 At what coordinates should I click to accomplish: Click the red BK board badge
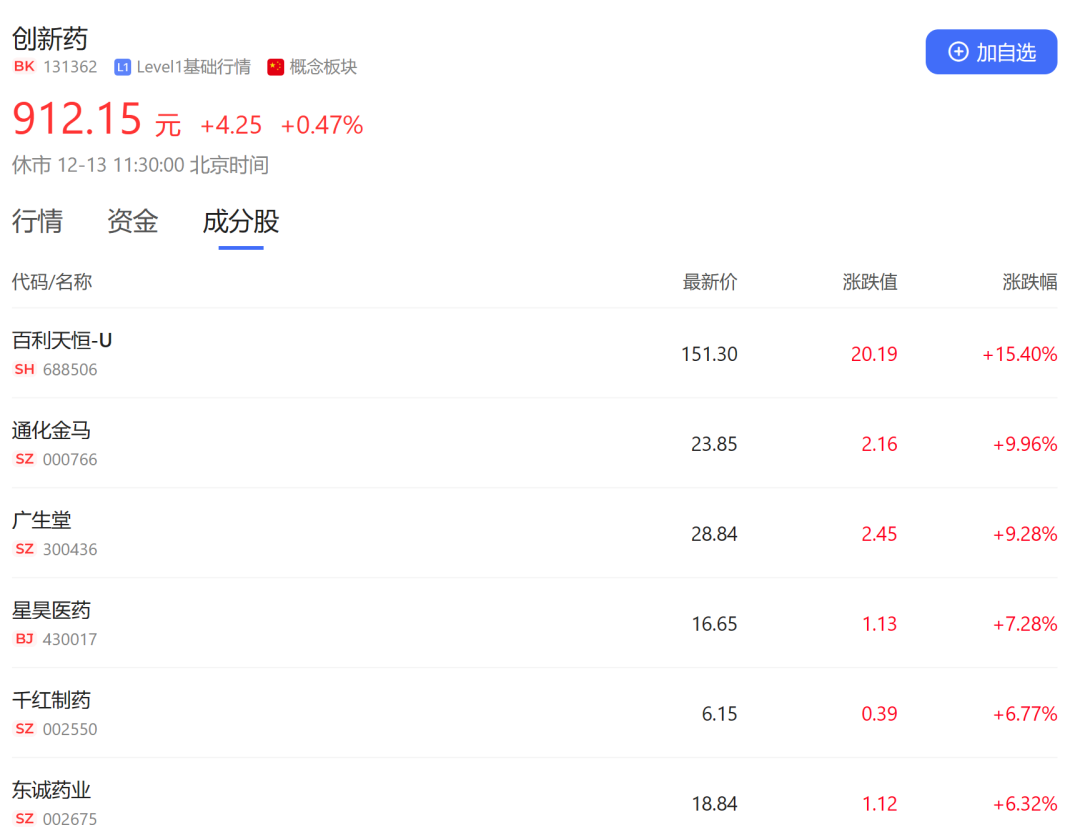coord(24,66)
